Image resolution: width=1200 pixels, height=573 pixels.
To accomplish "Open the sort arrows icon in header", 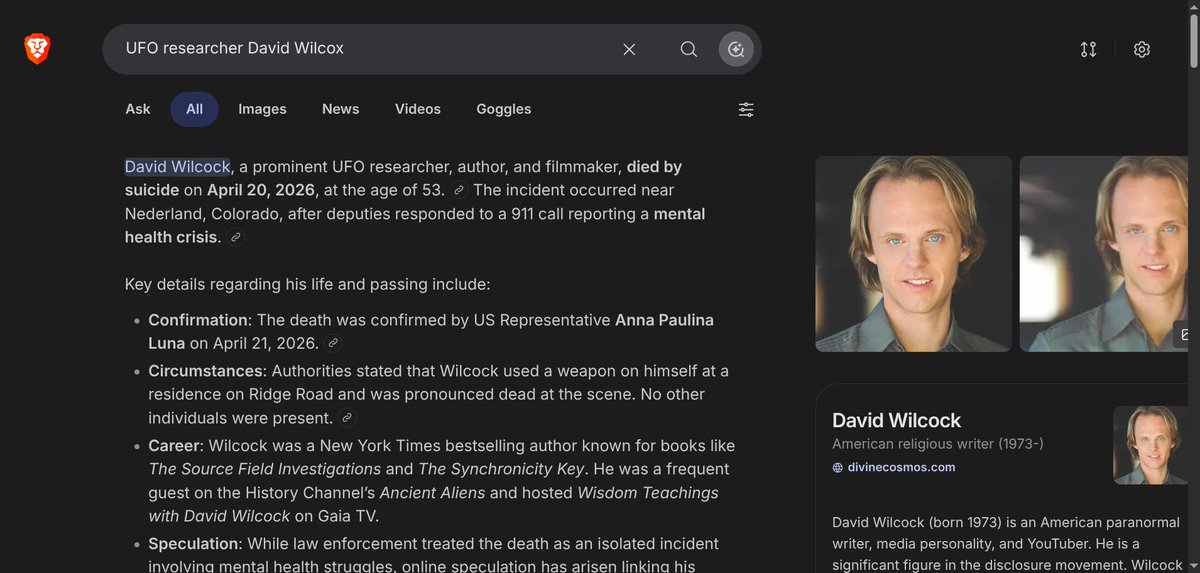I will 1089,49.
